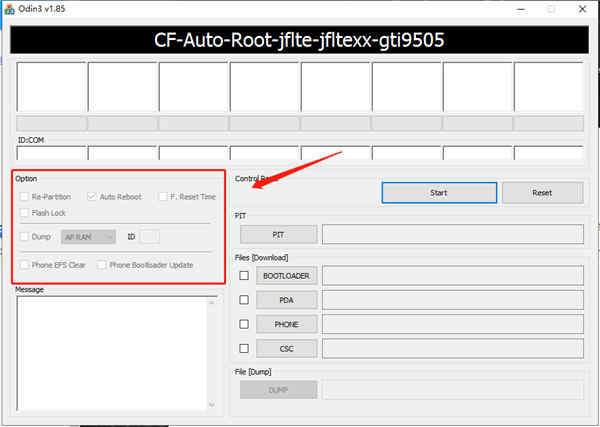
Task: Click the File [Dump] path field
Action: [453, 390]
